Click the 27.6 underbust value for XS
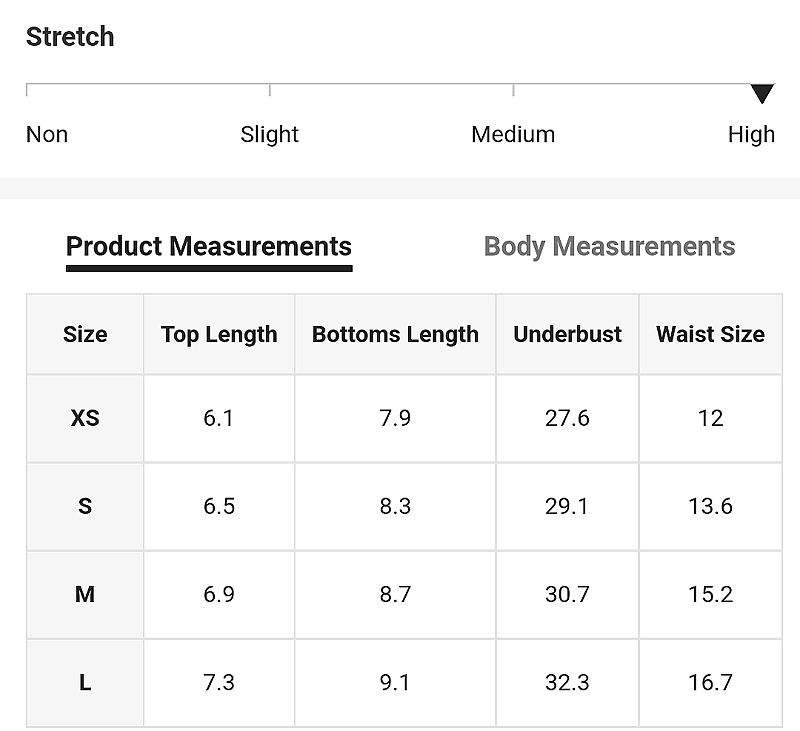 coord(567,418)
